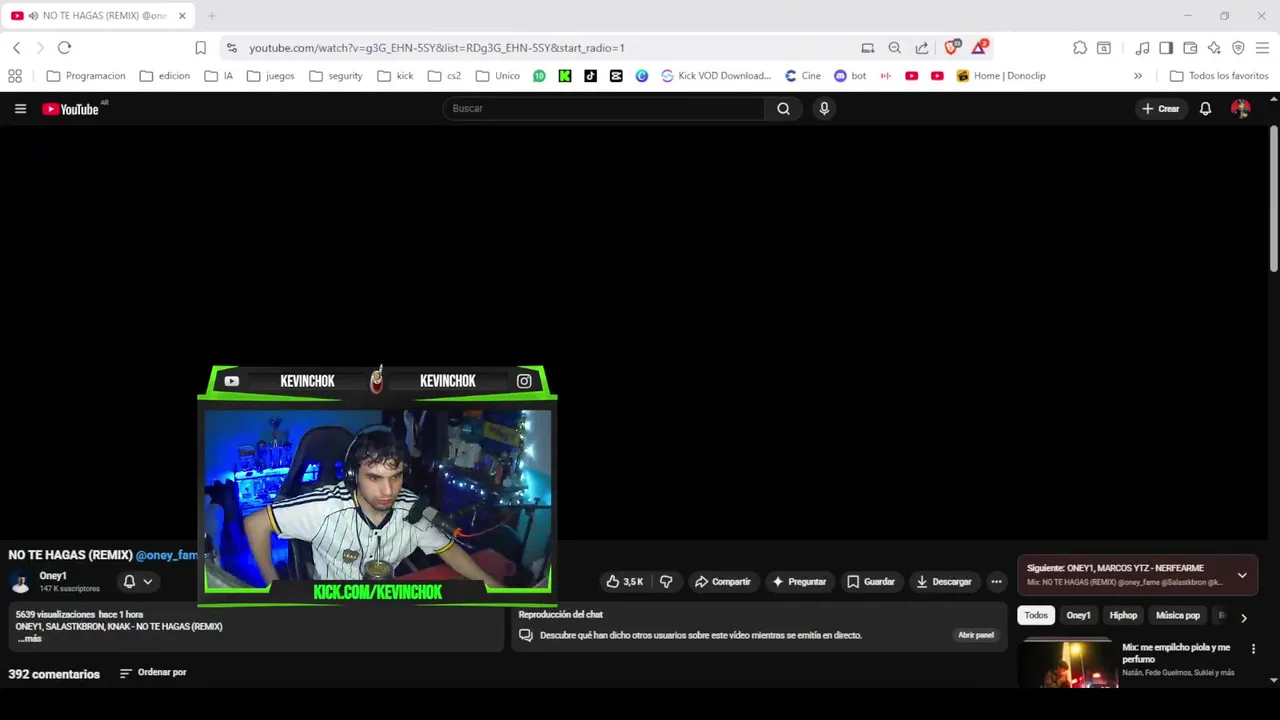Open the Brave VPN shield icon

point(1238,48)
